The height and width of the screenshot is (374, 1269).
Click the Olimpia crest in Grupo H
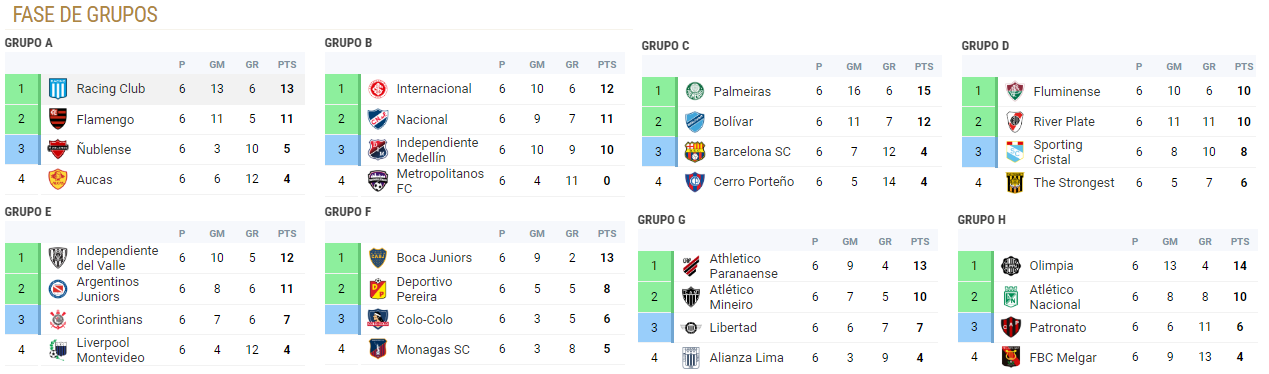point(1011,266)
